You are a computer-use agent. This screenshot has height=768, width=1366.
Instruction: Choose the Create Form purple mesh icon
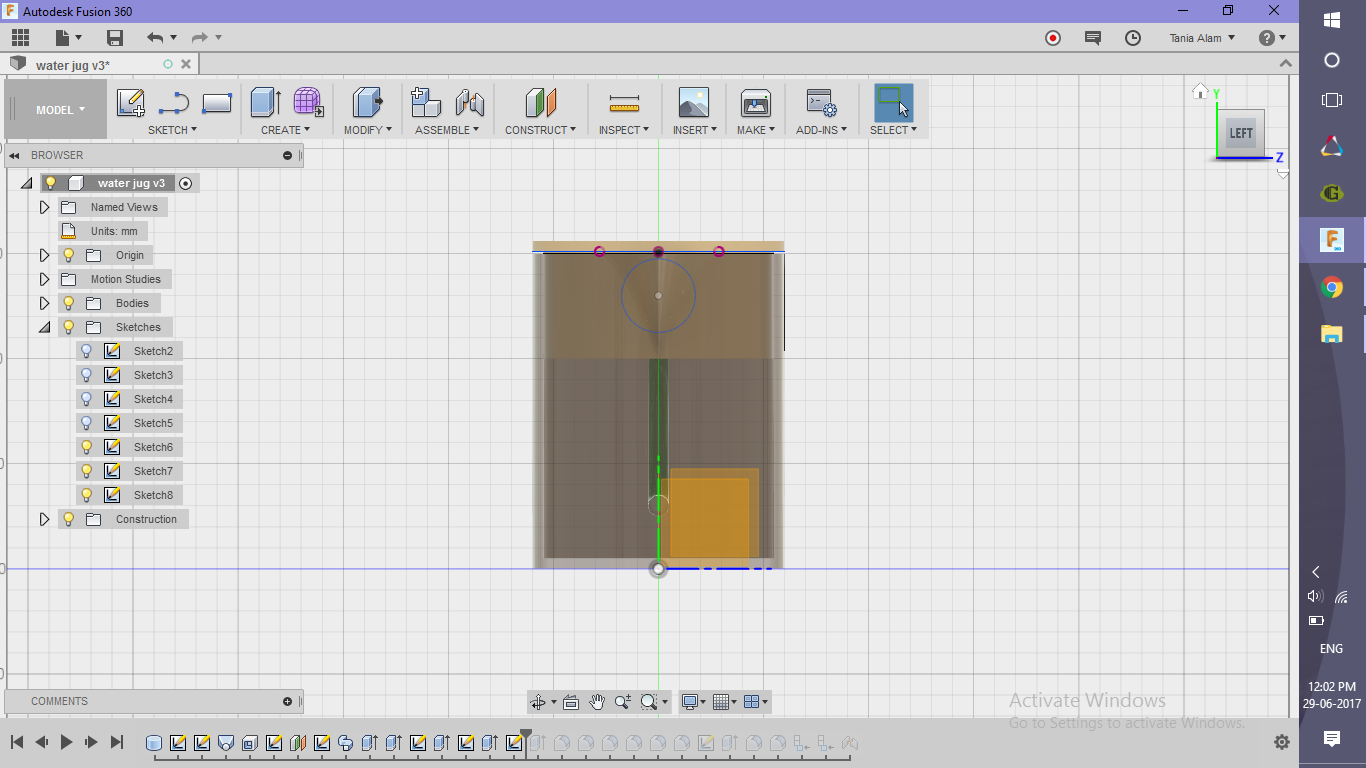pyautogui.click(x=308, y=103)
